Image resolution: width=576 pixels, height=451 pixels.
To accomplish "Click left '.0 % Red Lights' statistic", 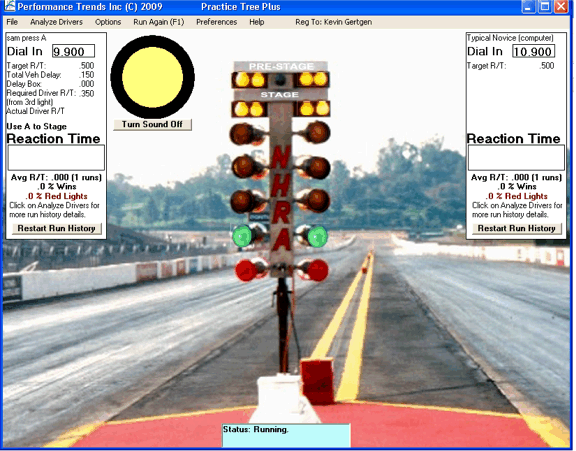I will click(x=57, y=196).
